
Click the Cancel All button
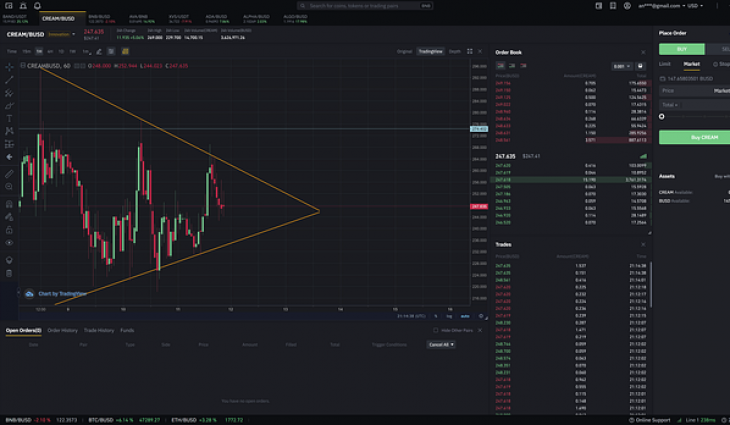440,344
